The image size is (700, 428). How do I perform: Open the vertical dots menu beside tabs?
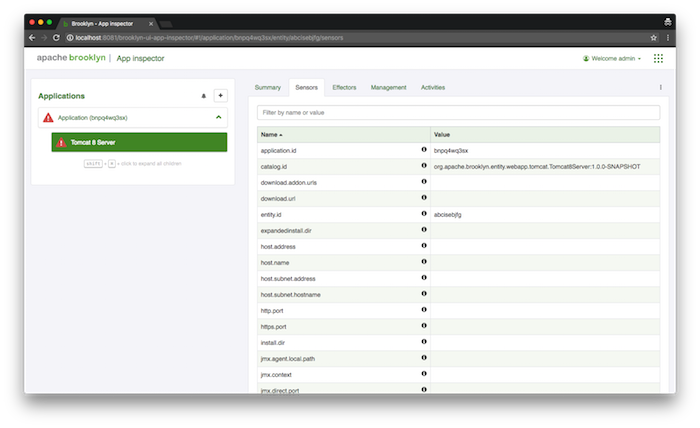[x=660, y=88]
